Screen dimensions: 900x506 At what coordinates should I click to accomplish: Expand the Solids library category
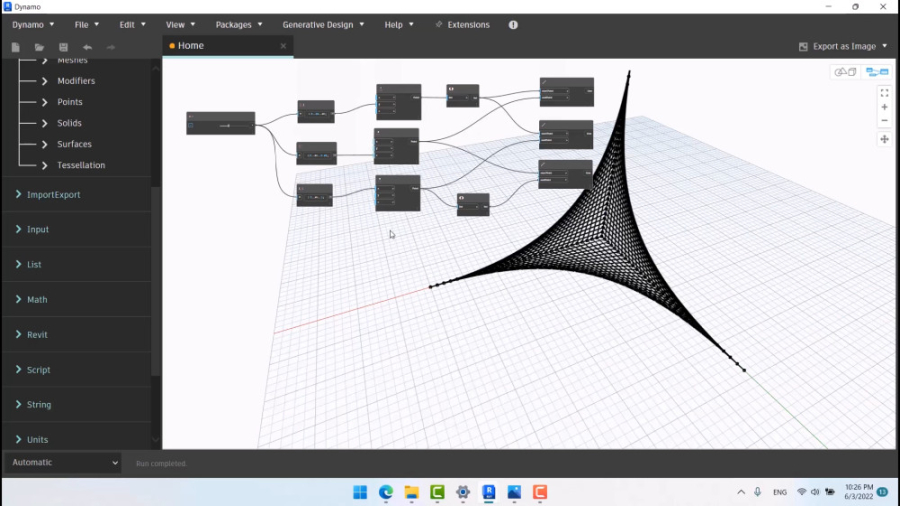point(44,123)
